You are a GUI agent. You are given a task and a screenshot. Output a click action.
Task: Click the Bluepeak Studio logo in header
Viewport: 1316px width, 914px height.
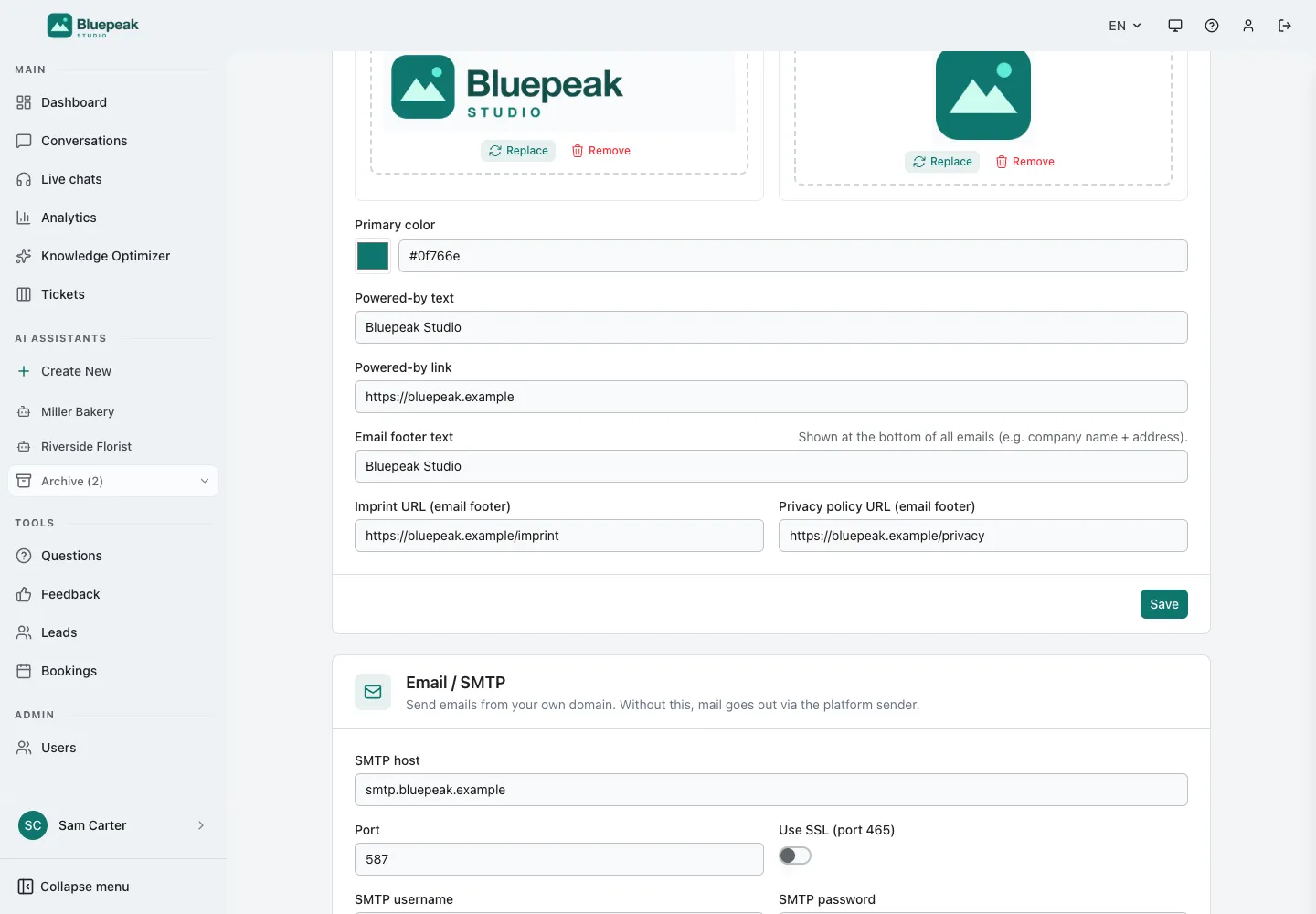[x=93, y=26]
